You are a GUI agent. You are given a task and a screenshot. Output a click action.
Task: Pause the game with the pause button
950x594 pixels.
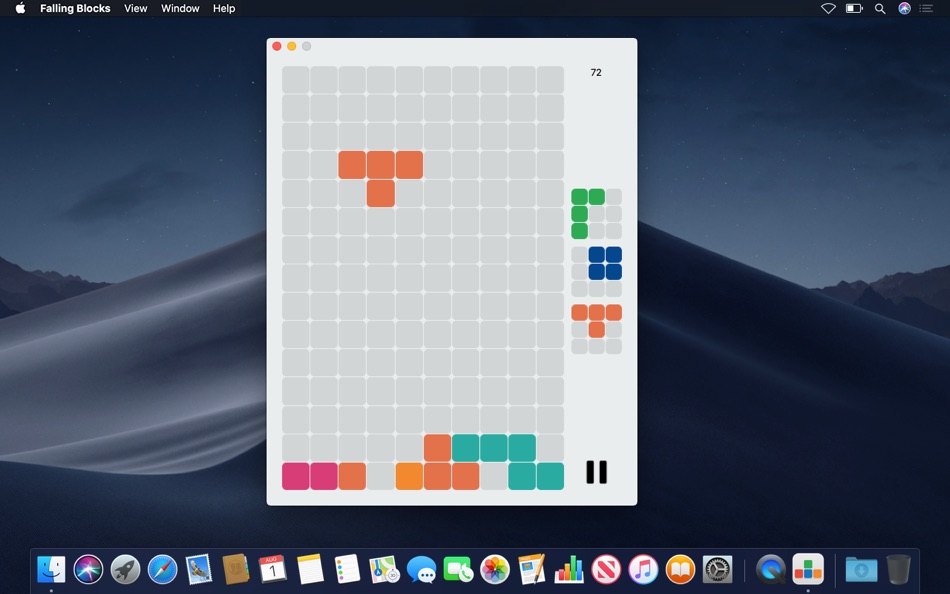[596, 472]
